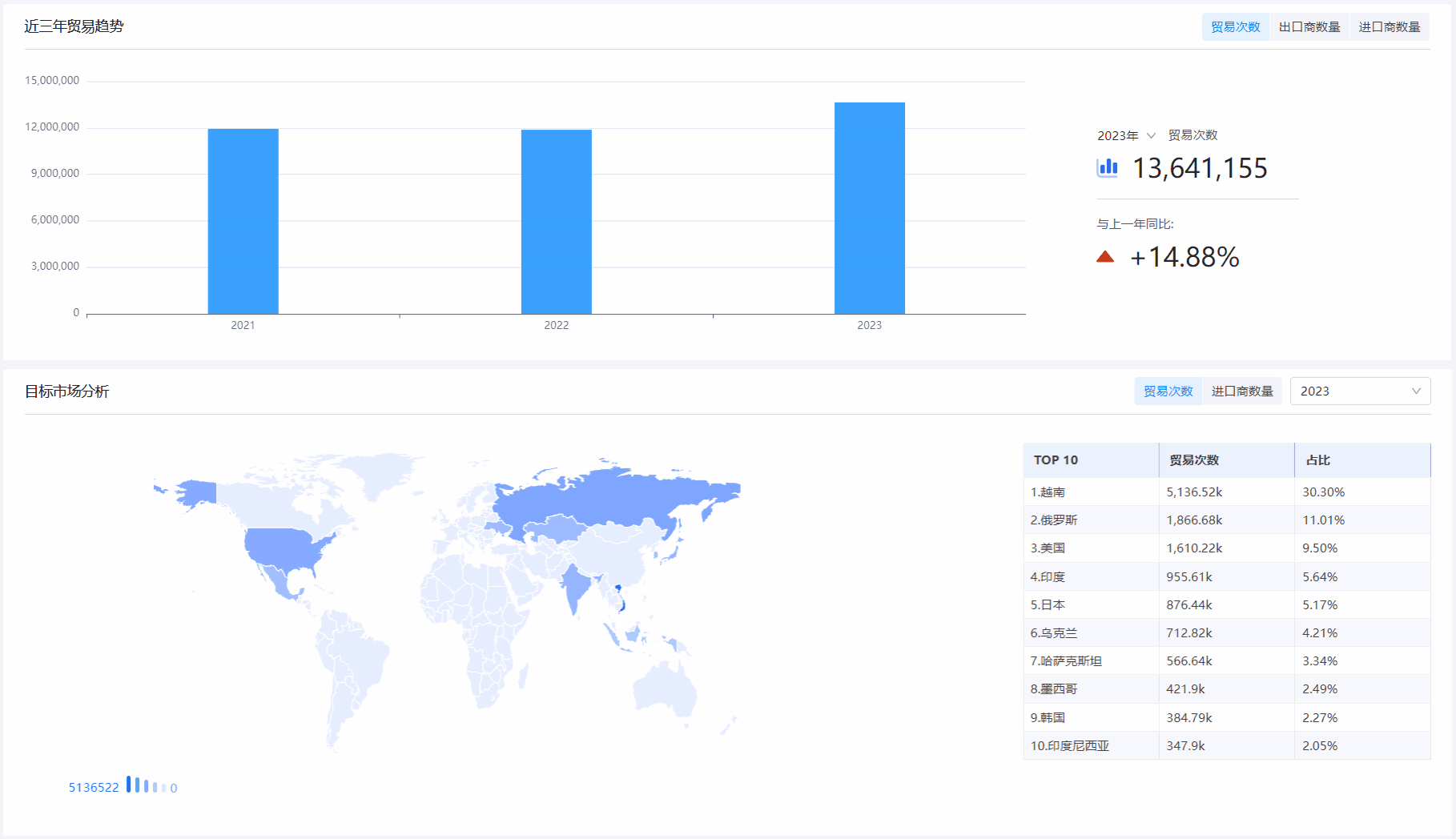Click the 2023 bar in the chart
Screen dimensions: 1456x839
click(x=869, y=208)
